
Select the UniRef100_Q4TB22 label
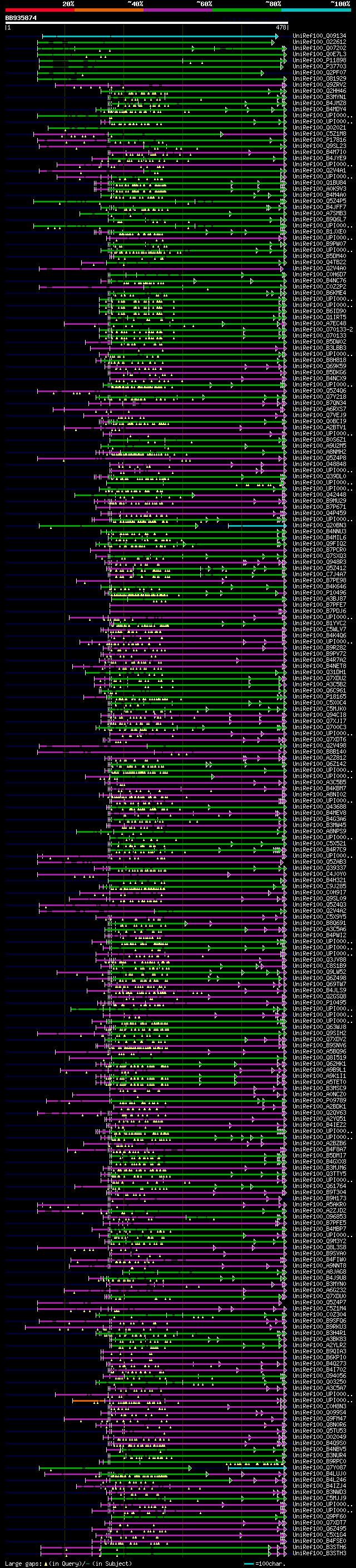[319, 262]
